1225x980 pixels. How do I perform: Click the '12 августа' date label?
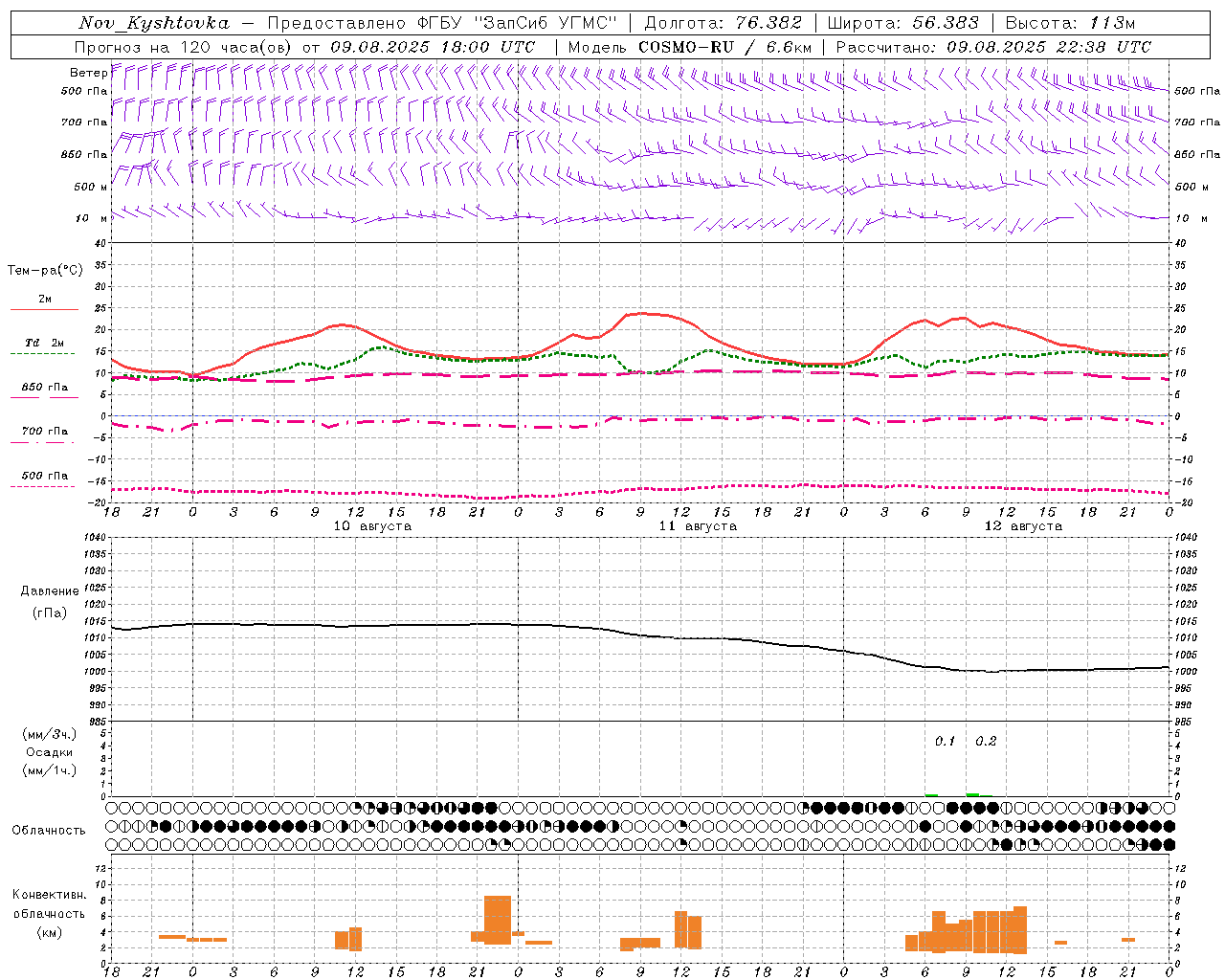pos(1023,526)
